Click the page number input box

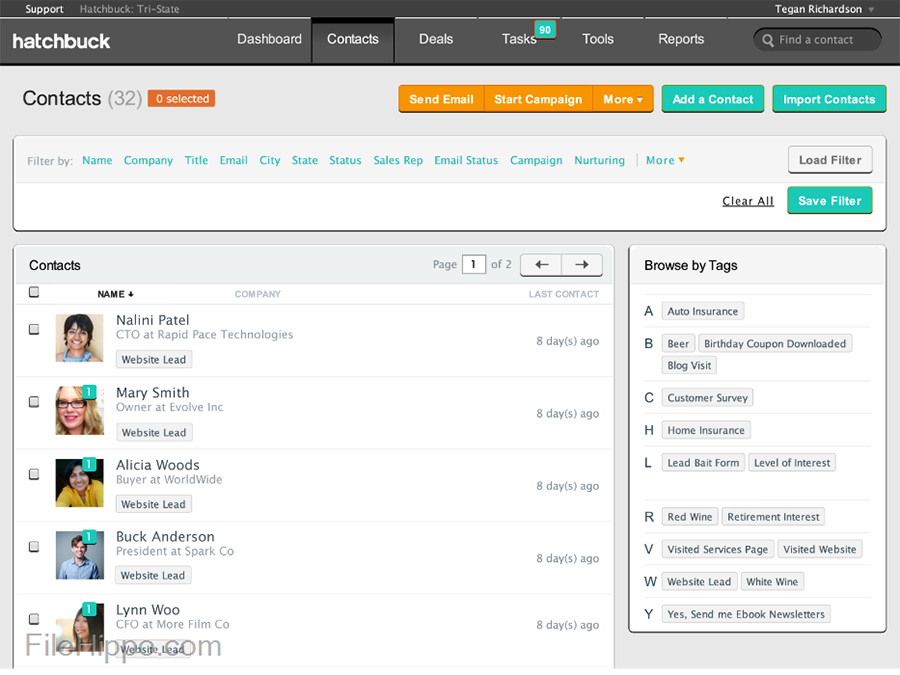tap(474, 265)
